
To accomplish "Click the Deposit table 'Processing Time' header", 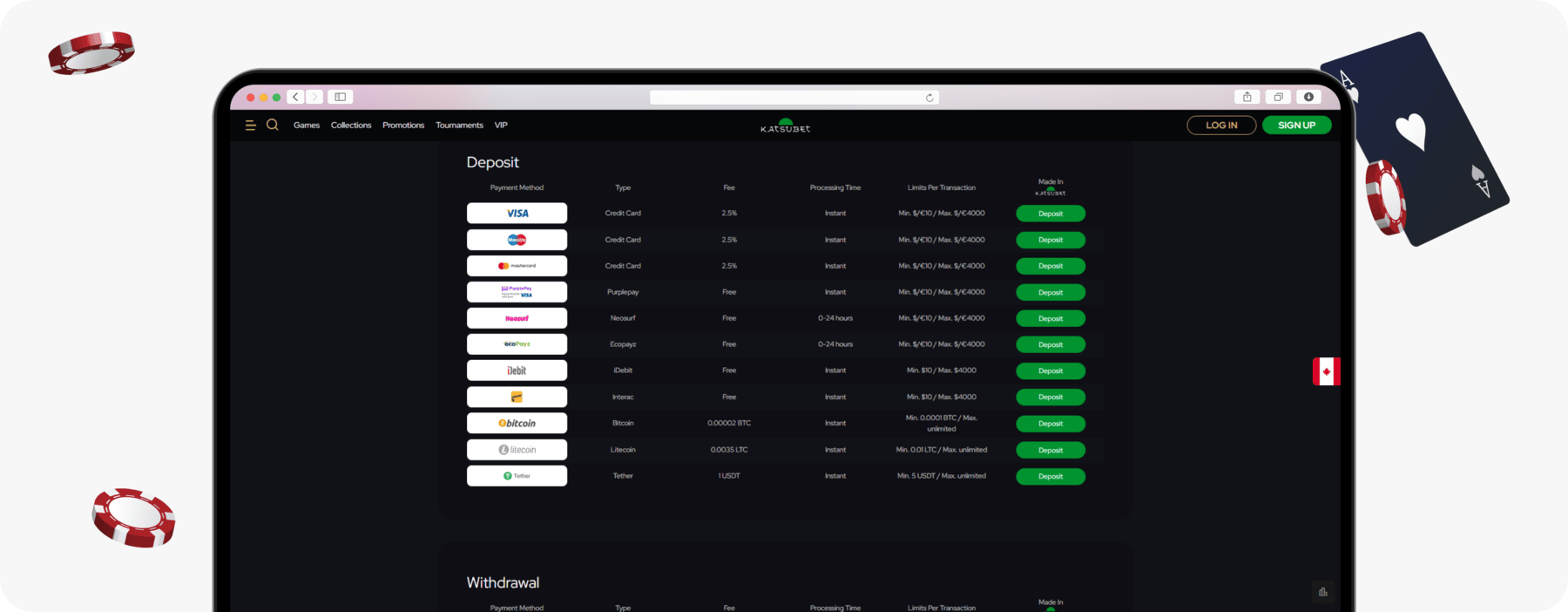I will [835, 187].
